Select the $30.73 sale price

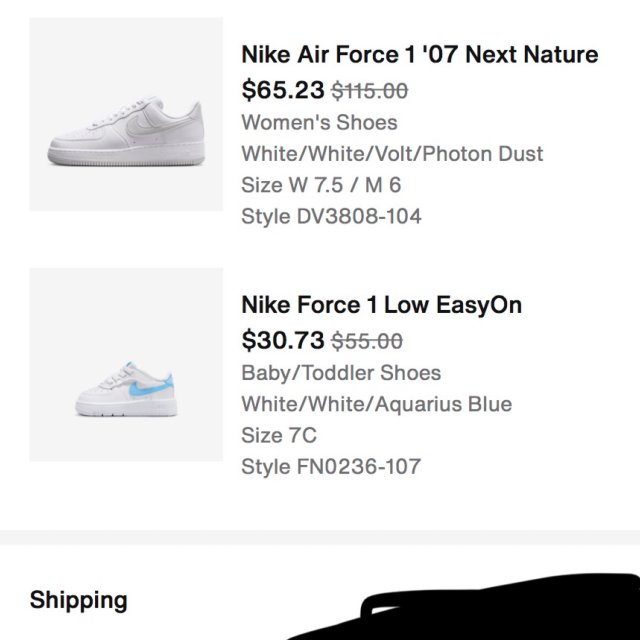(x=283, y=340)
